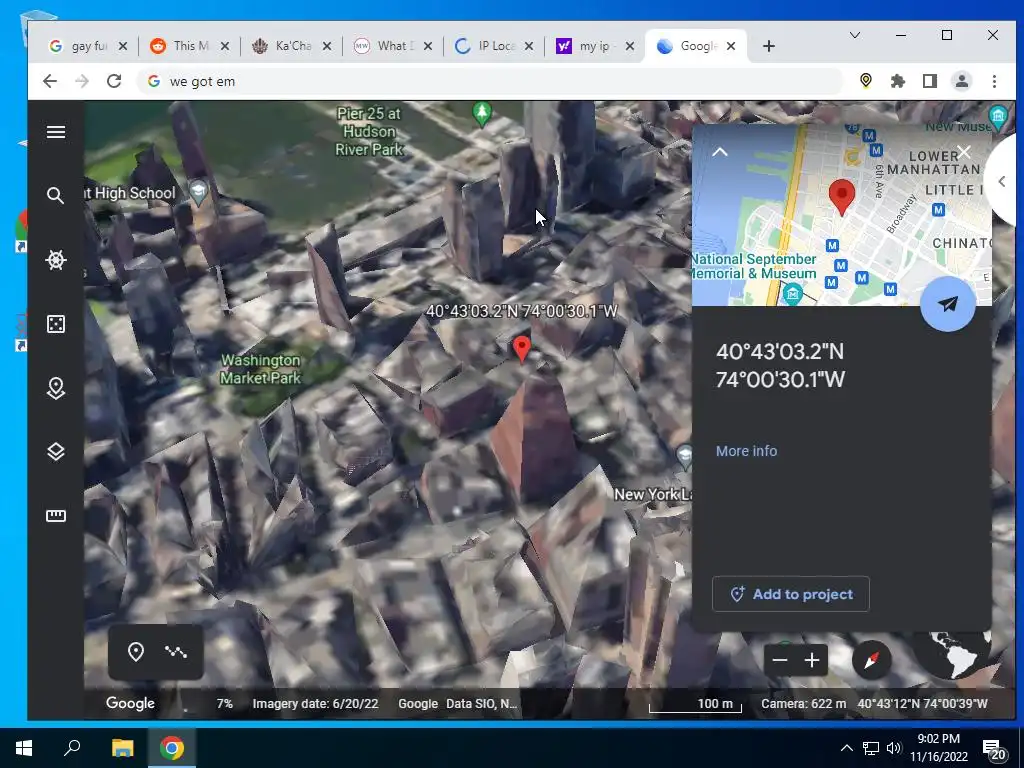Click the compass to reset north

point(871,660)
